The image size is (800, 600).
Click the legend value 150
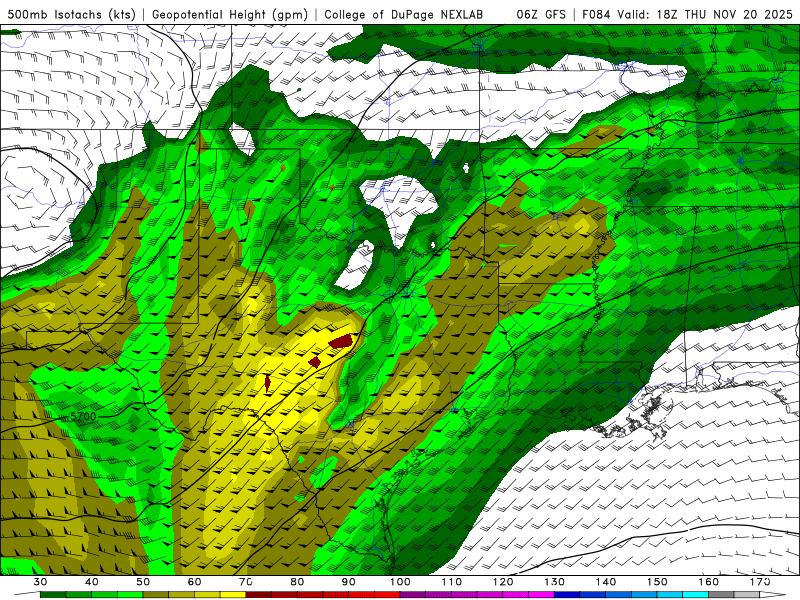click(657, 582)
